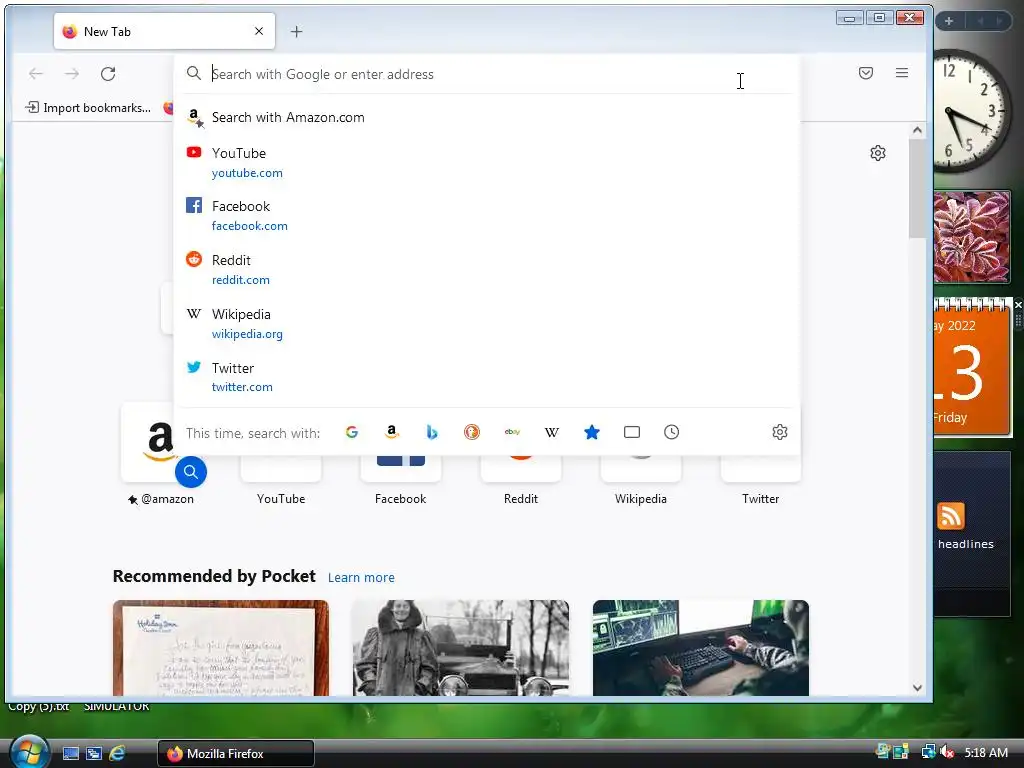The image size is (1024, 768).
Task: Search bookmarks using the star icon
Action: click(x=592, y=432)
